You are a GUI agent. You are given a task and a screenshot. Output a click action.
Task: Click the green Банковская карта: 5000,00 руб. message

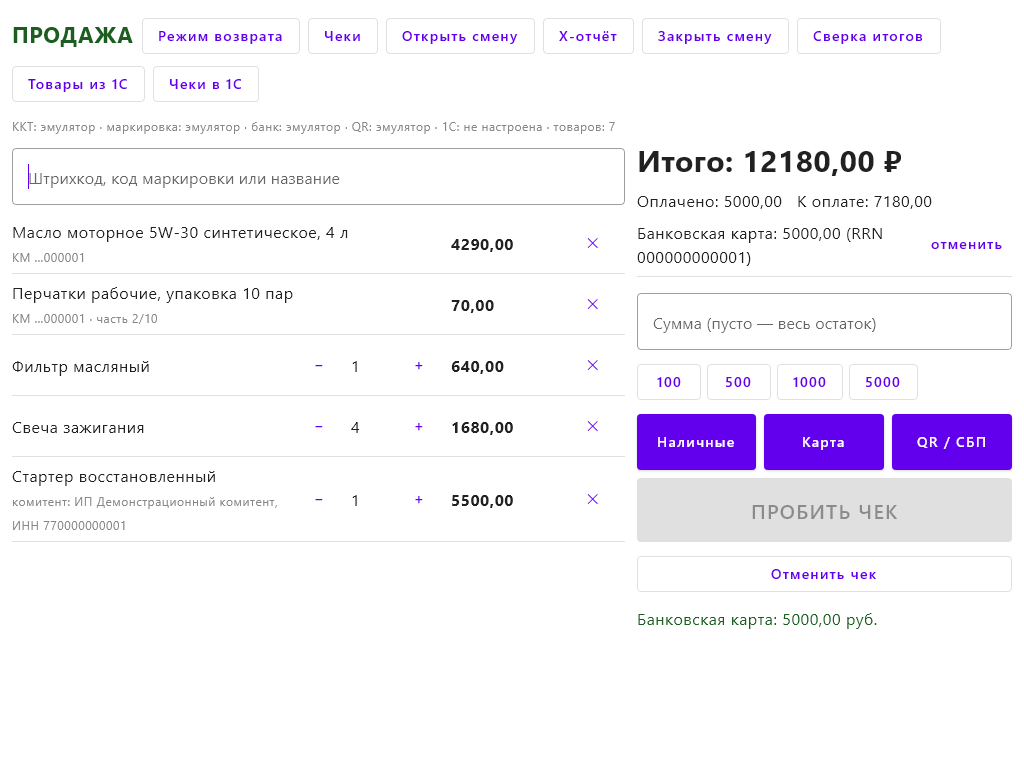758,620
